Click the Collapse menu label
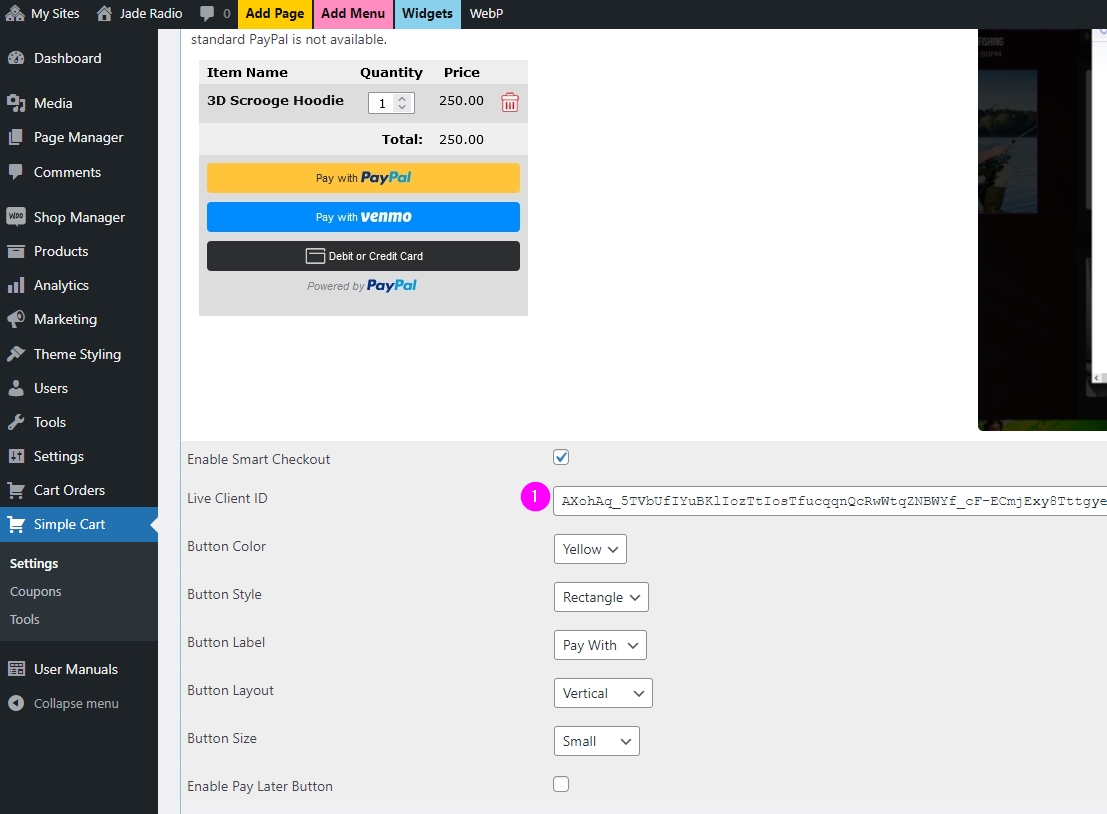The height and width of the screenshot is (814, 1107). 76,704
